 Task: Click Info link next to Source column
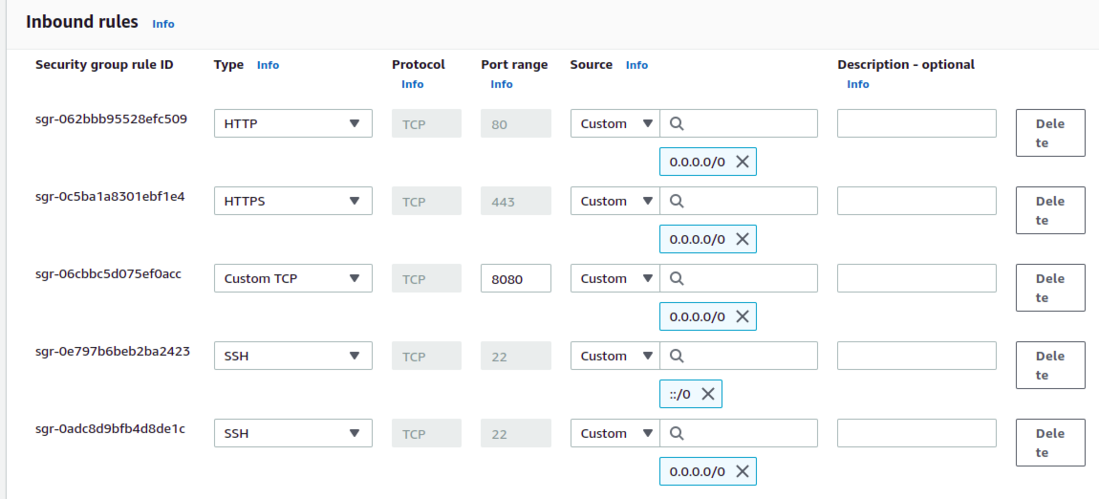pyautogui.click(x=637, y=65)
